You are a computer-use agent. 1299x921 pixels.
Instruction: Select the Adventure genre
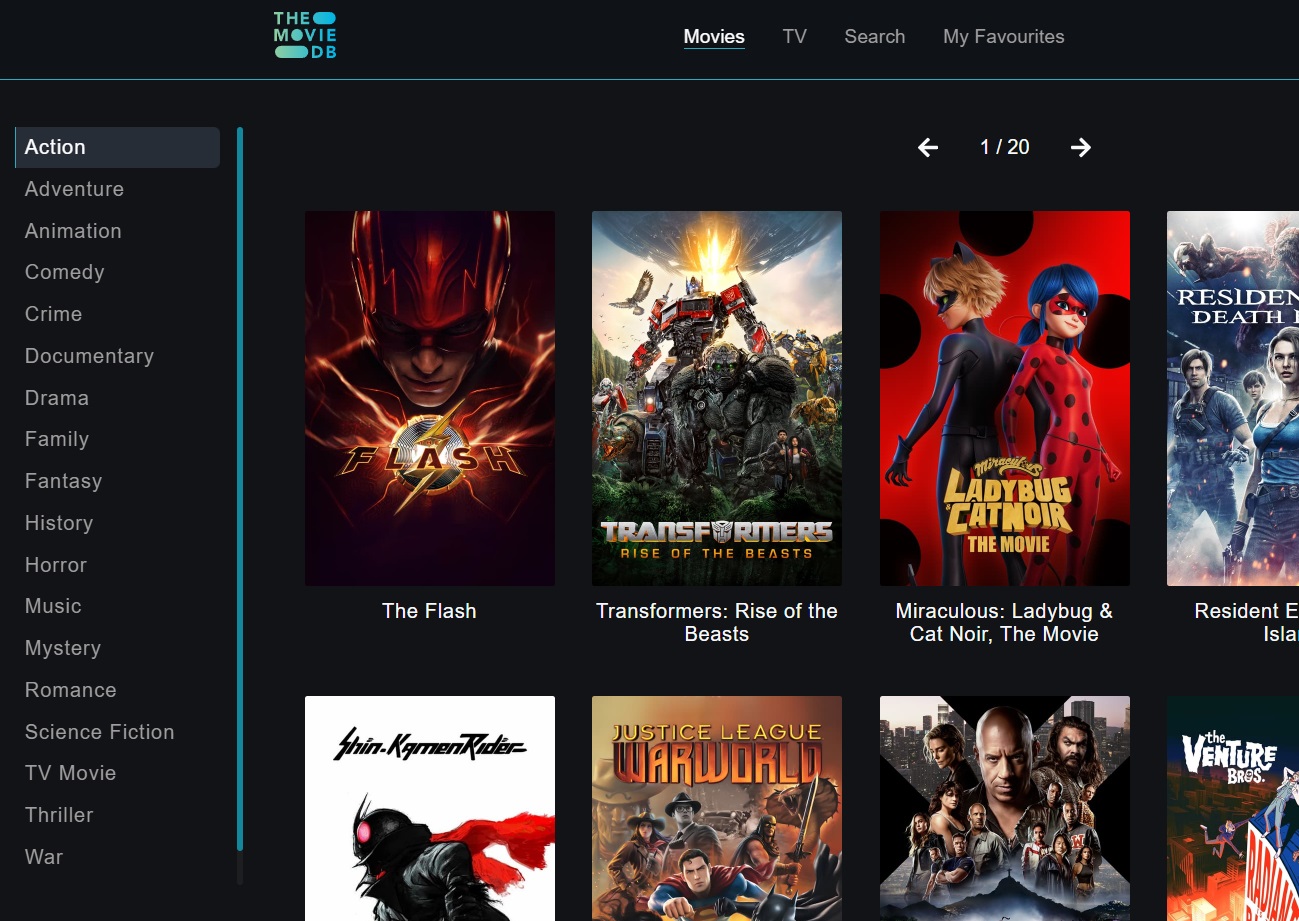74,189
